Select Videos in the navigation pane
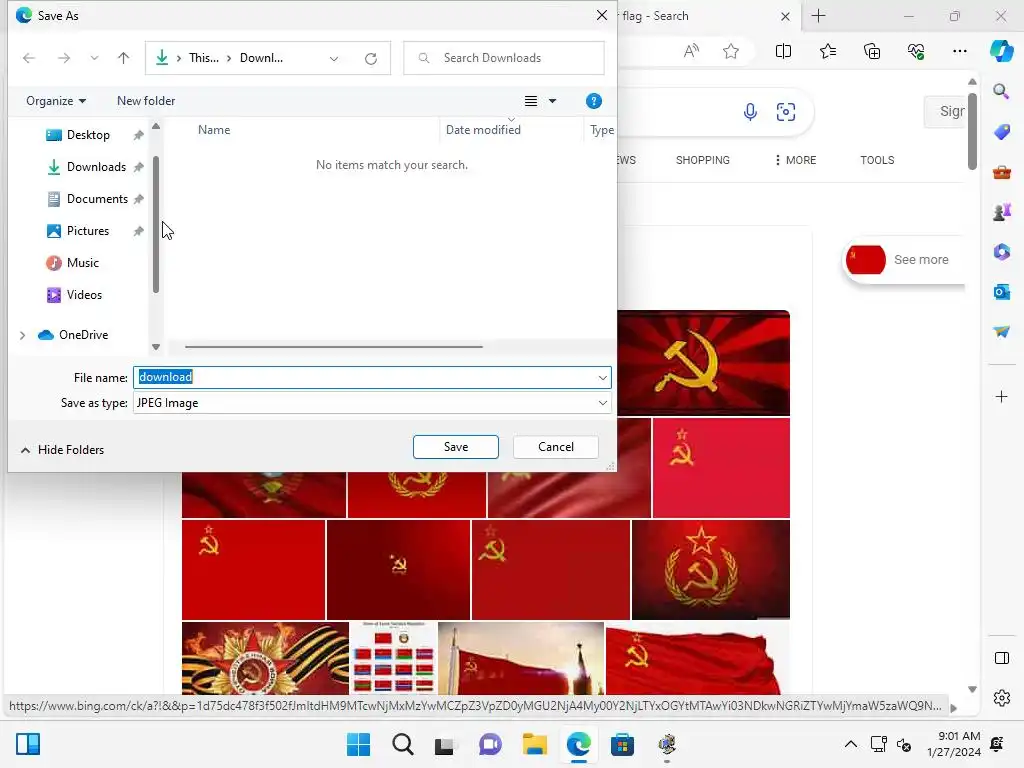Image resolution: width=1024 pixels, height=768 pixels. pyautogui.click(x=84, y=295)
